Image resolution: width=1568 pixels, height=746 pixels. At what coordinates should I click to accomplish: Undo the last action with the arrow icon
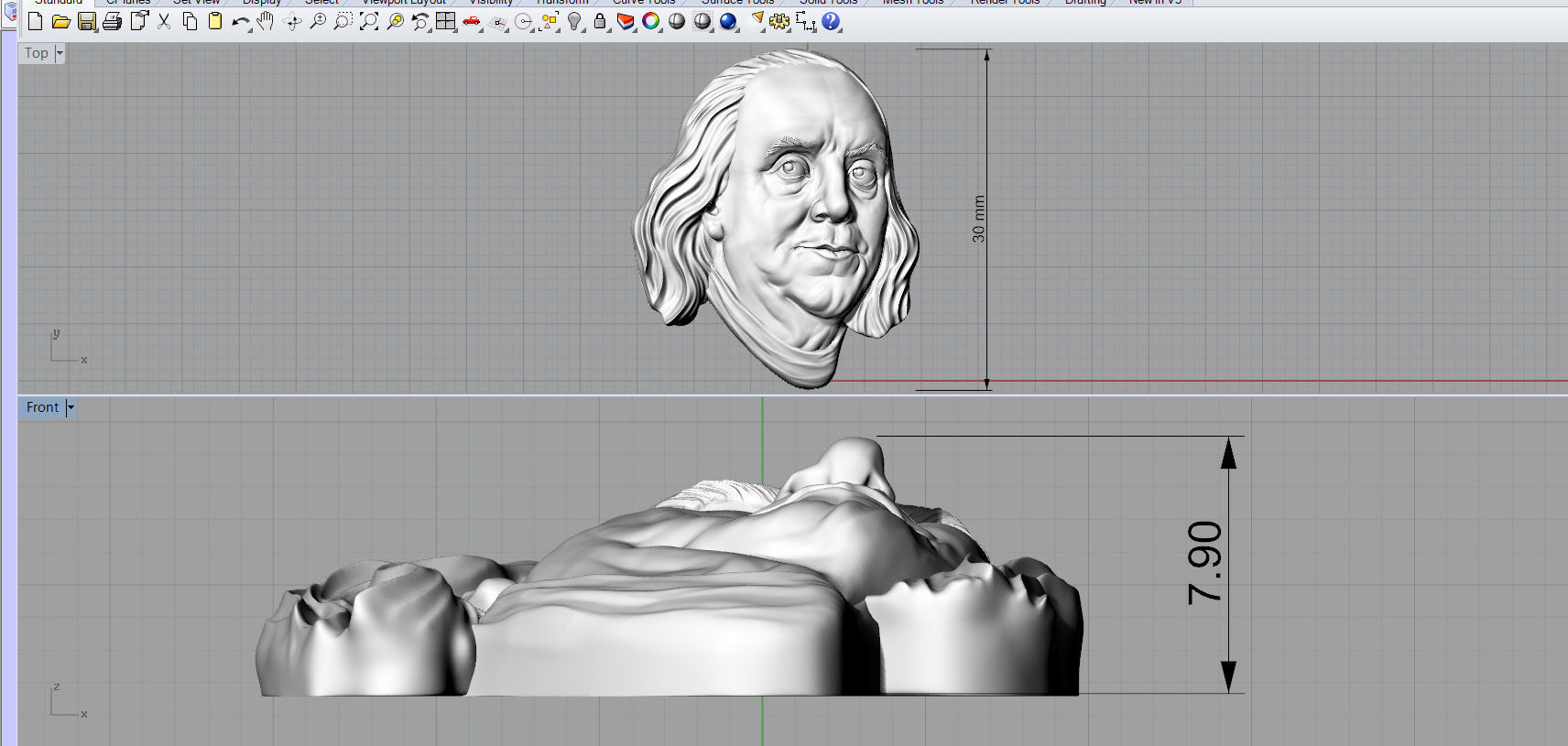[x=241, y=21]
